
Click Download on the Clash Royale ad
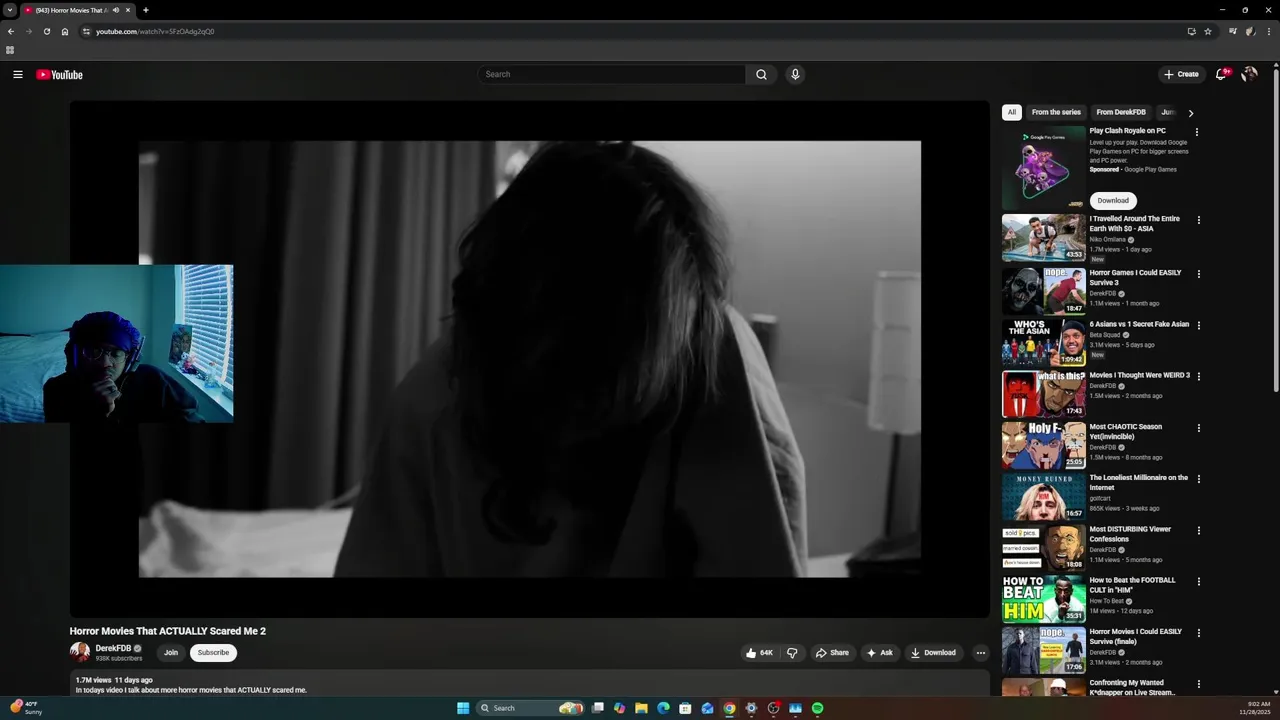click(1113, 200)
